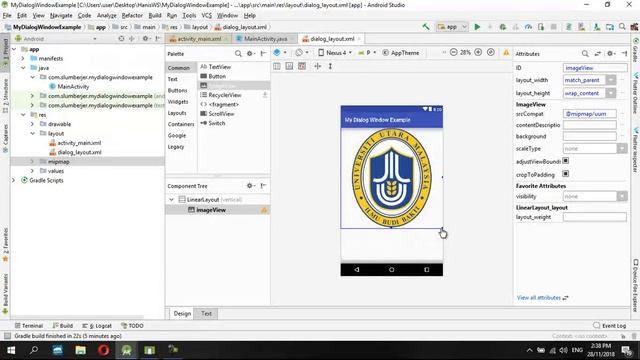Image resolution: width=640 pixels, height=360 pixels.
Task: Click the ID input field
Action: coord(595,68)
